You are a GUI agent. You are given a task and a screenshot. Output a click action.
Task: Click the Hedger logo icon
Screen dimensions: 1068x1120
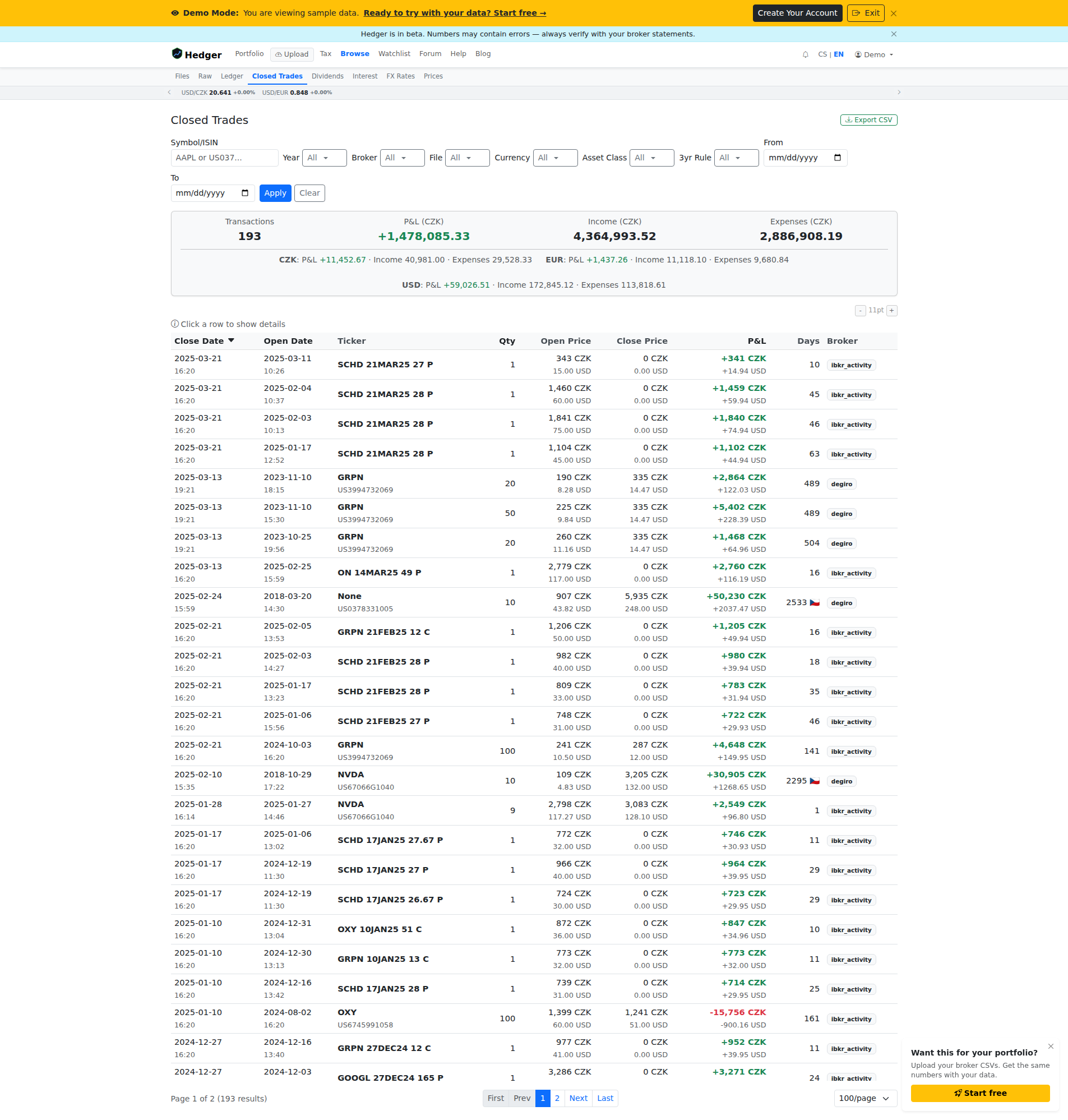tap(177, 54)
